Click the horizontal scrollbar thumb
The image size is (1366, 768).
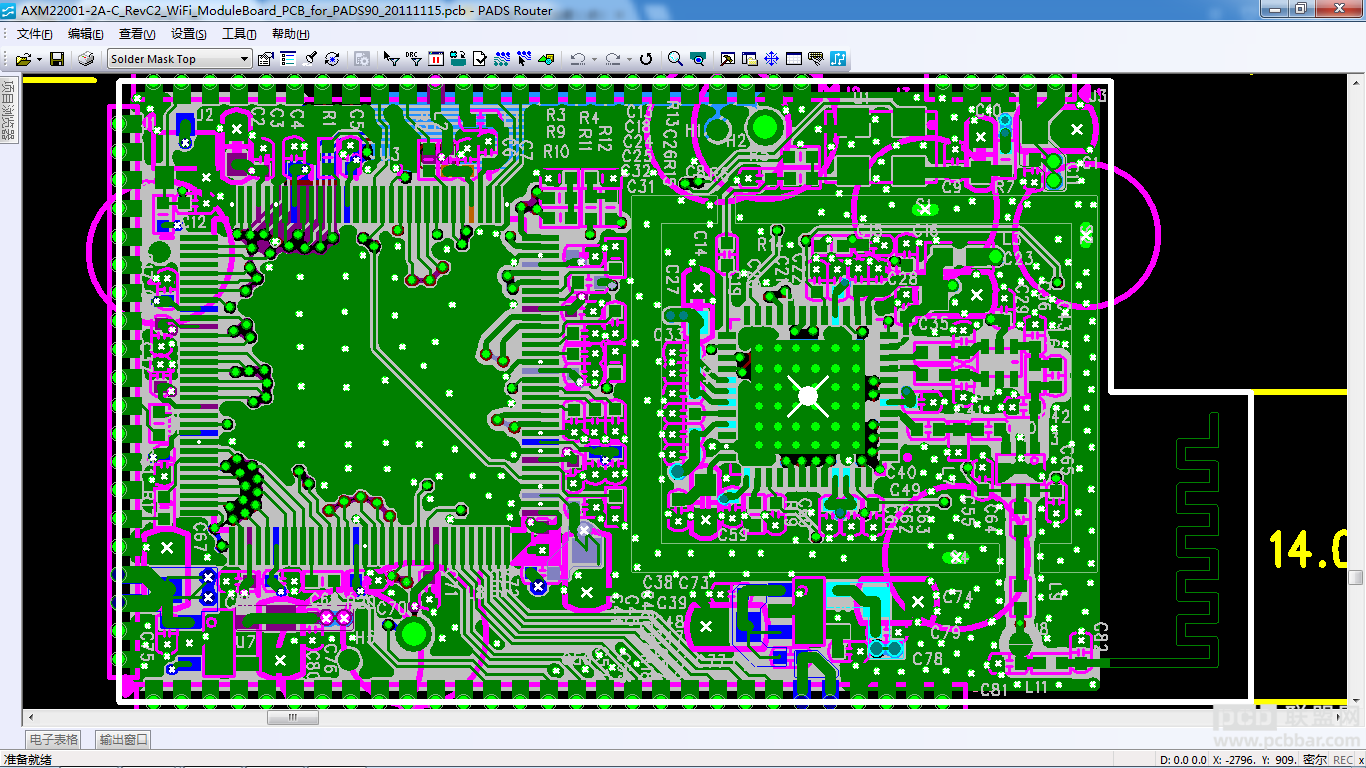pyautogui.click(x=292, y=717)
